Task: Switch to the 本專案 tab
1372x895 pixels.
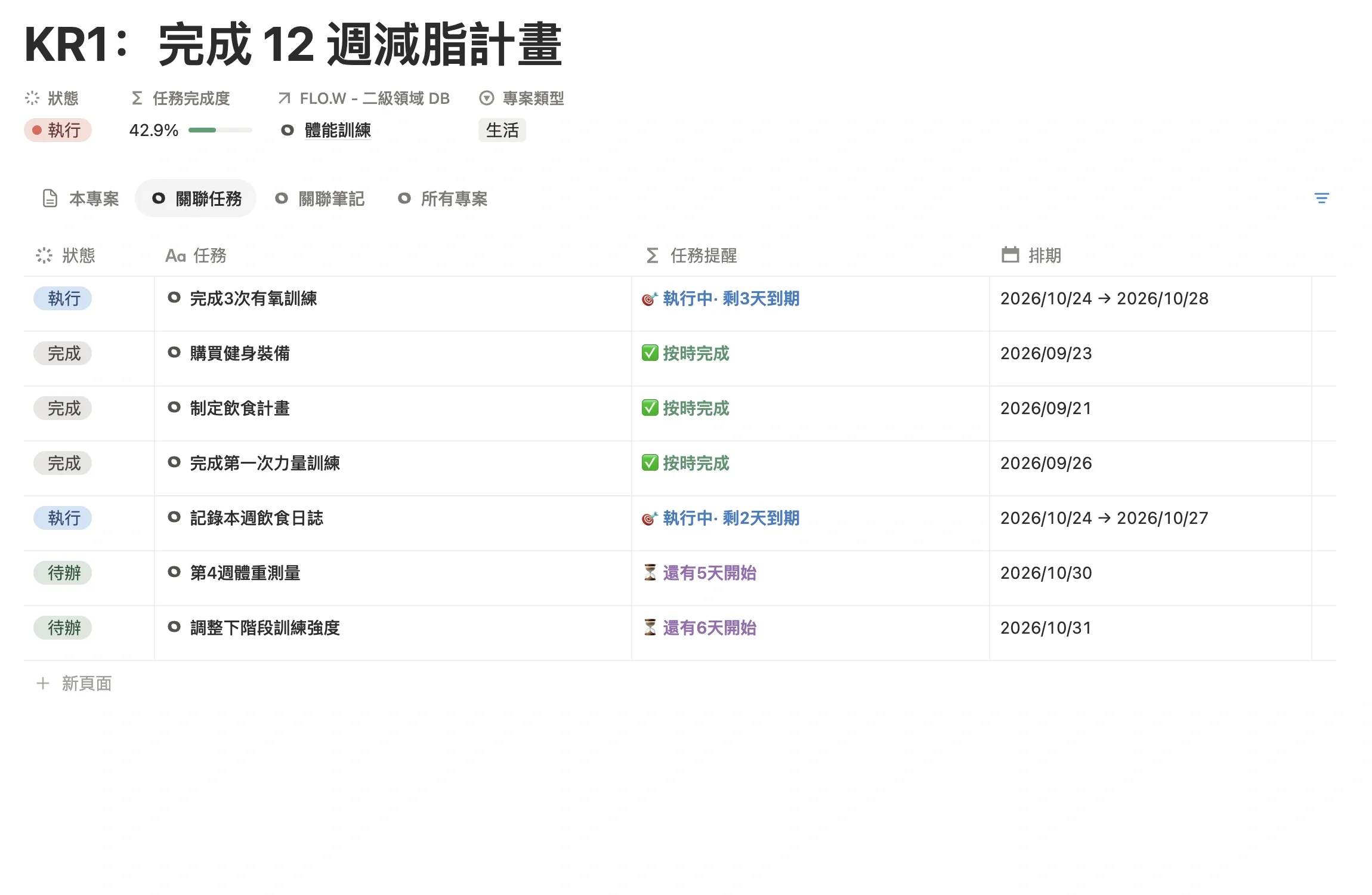Action: [x=81, y=199]
